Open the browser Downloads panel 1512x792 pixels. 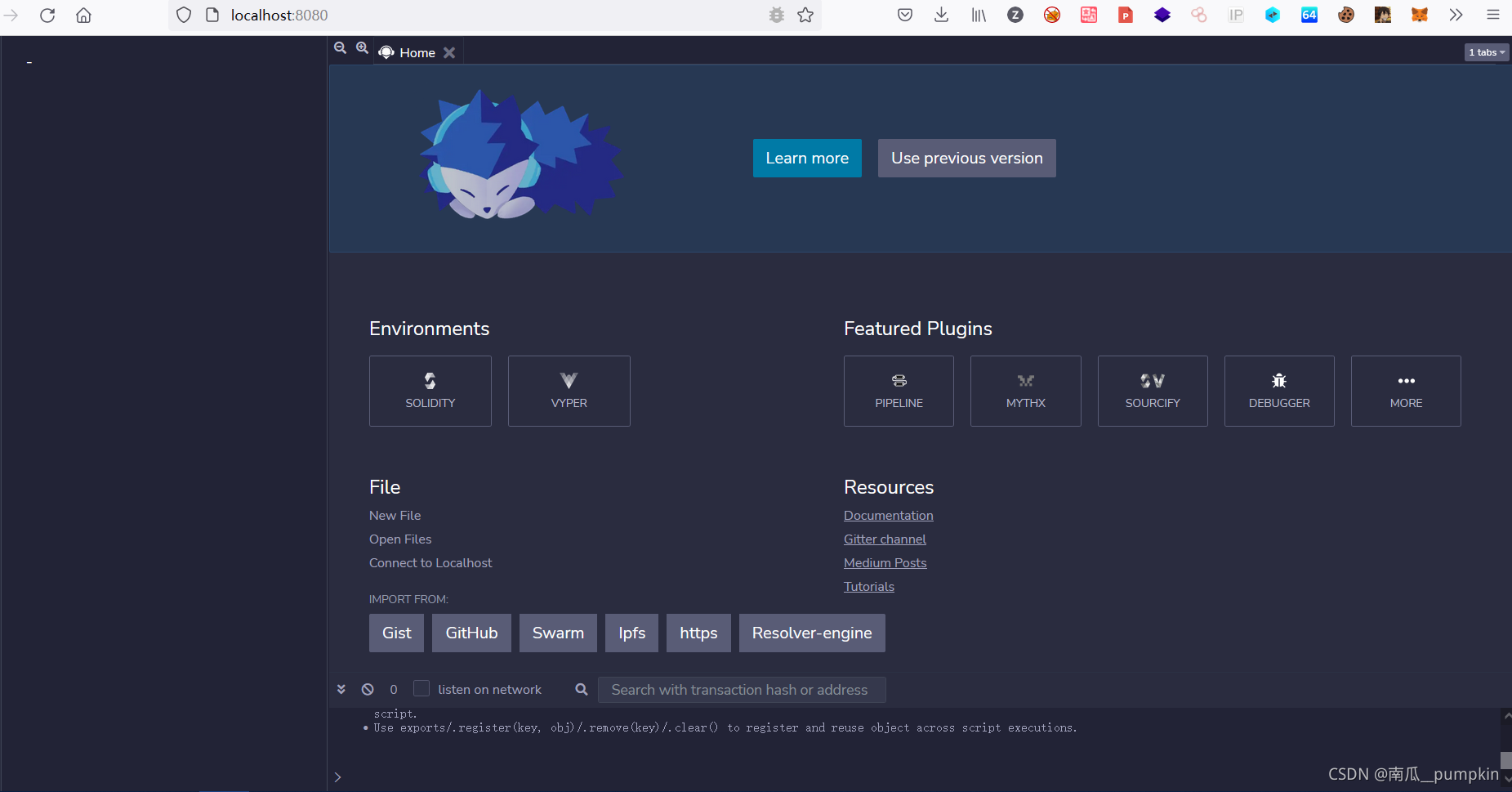(x=942, y=15)
